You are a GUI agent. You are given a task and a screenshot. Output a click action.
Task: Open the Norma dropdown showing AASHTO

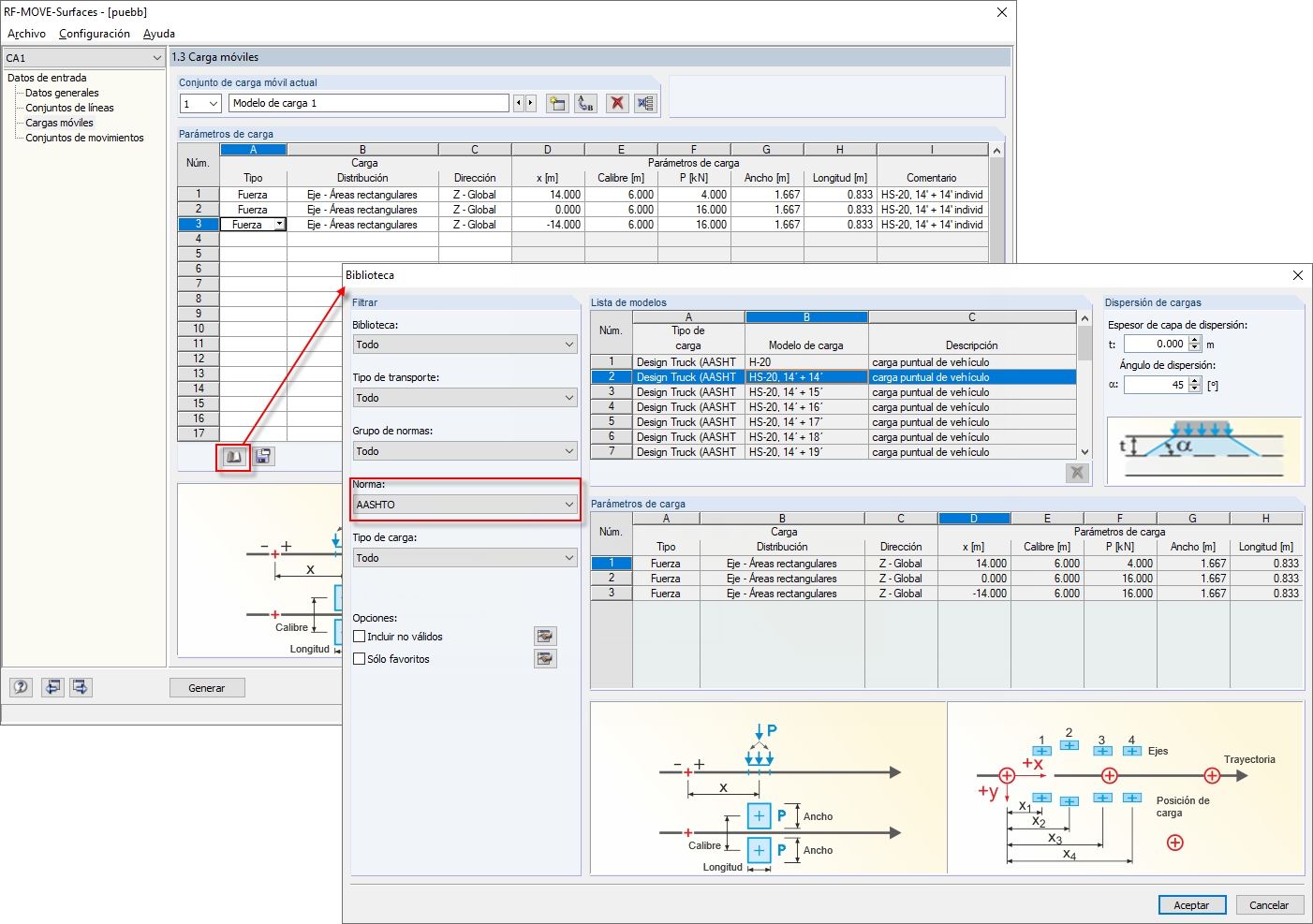(x=465, y=505)
